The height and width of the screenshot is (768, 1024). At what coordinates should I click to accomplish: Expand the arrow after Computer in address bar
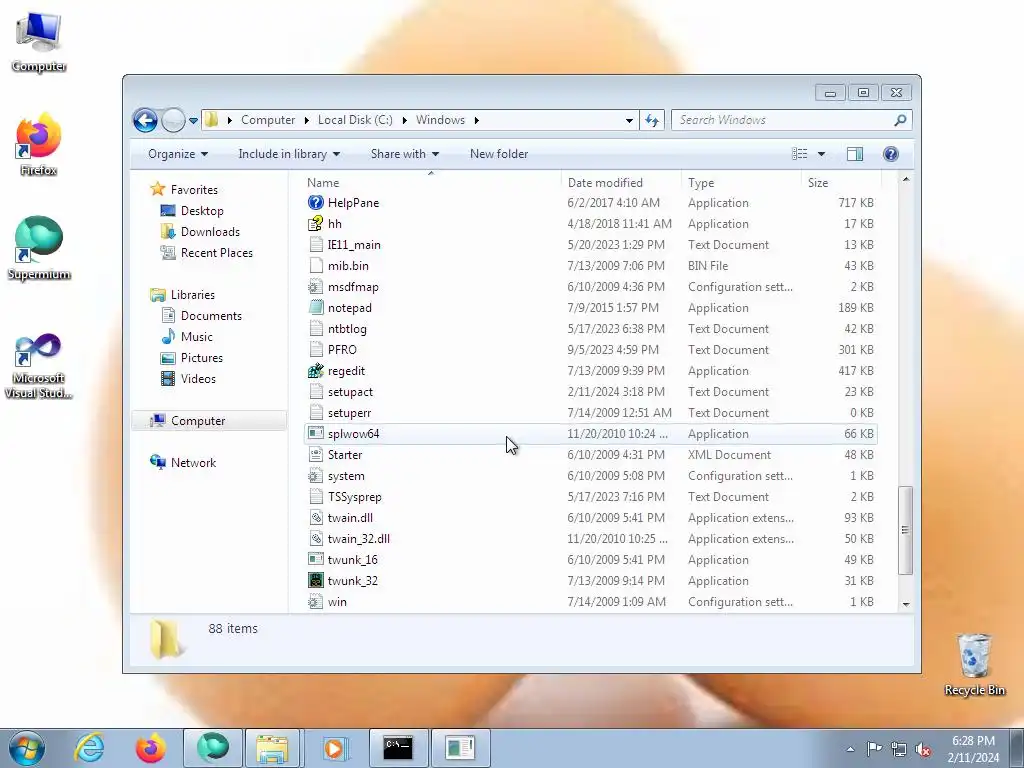[x=306, y=120]
